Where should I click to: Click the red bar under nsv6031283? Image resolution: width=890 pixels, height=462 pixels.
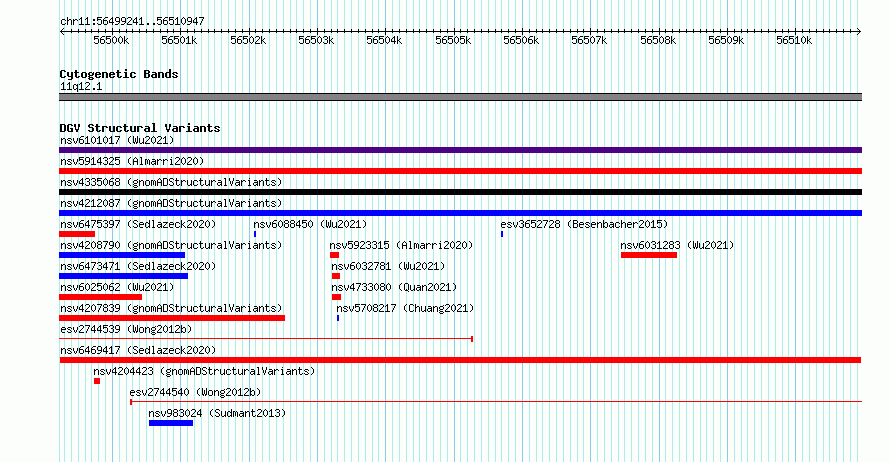pos(649,255)
